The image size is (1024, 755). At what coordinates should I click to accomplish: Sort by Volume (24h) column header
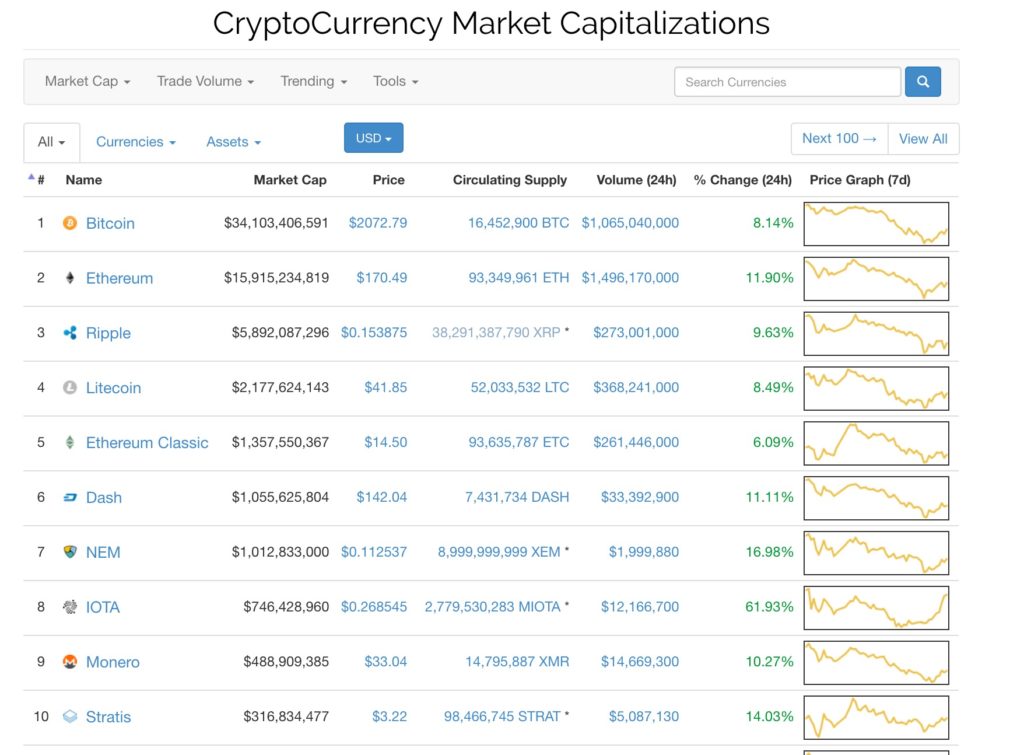tap(636, 180)
